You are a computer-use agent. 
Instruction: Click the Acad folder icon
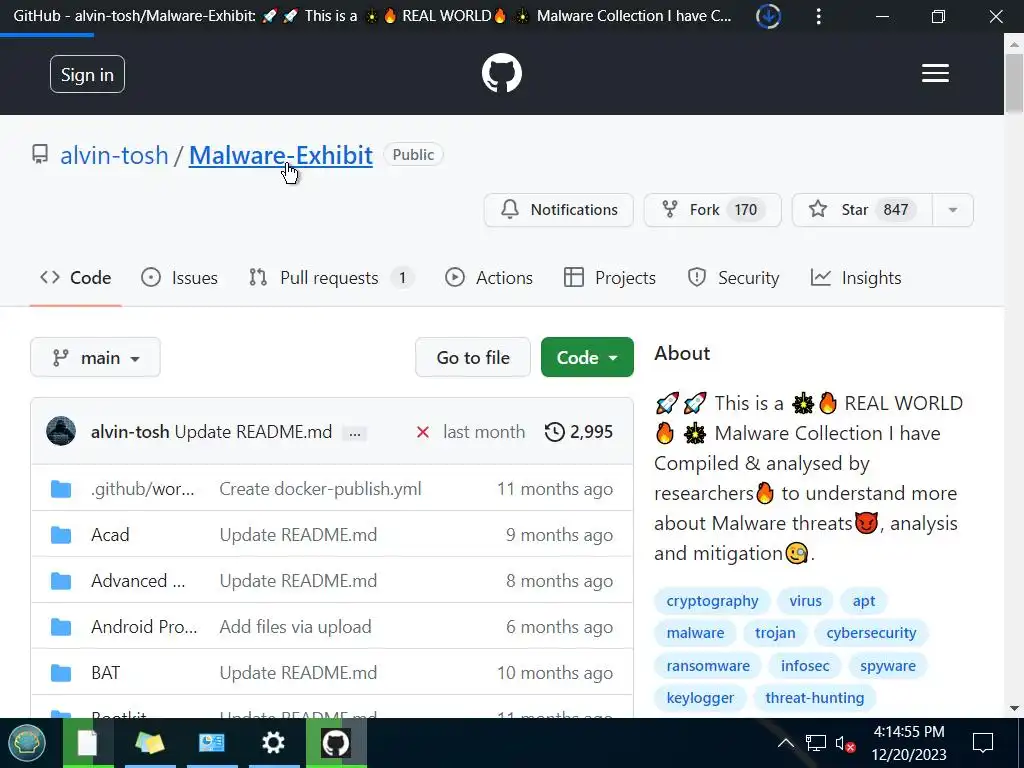point(61,535)
